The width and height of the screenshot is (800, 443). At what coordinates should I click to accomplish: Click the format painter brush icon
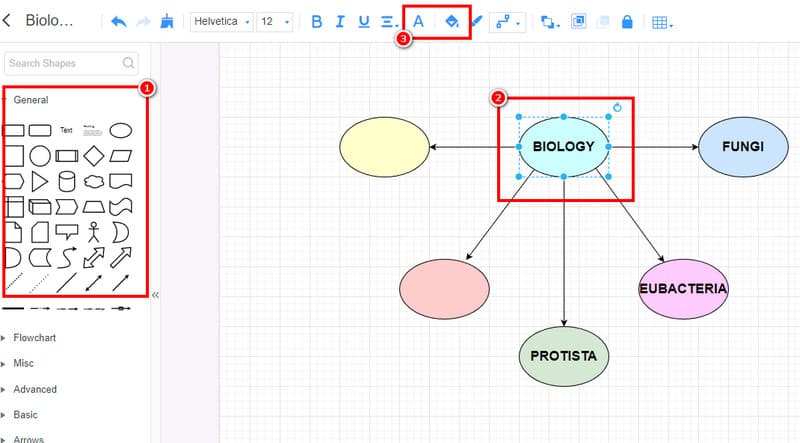166,21
